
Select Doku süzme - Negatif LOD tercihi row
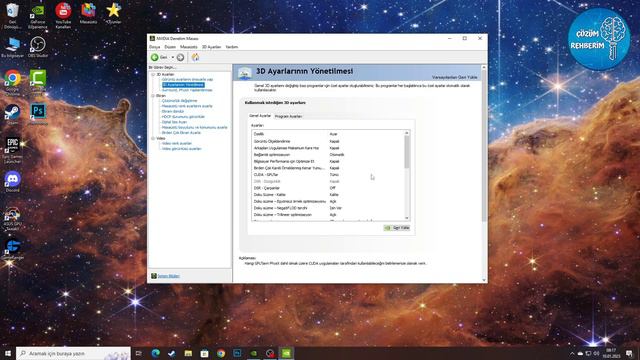[x=329, y=208]
